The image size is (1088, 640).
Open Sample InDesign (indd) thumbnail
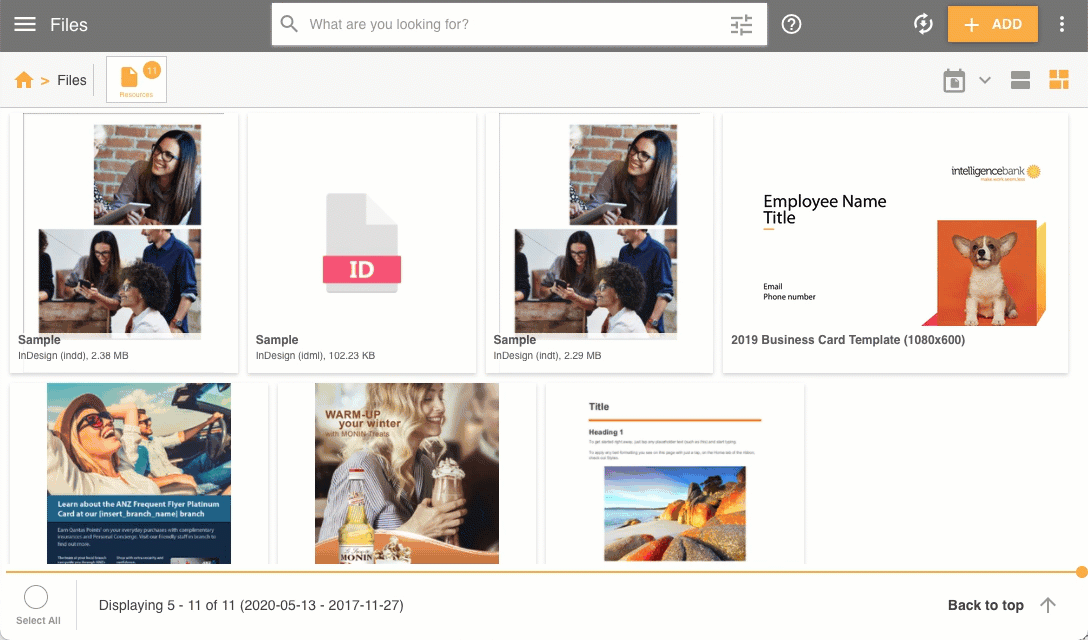[x=124, y=226]
